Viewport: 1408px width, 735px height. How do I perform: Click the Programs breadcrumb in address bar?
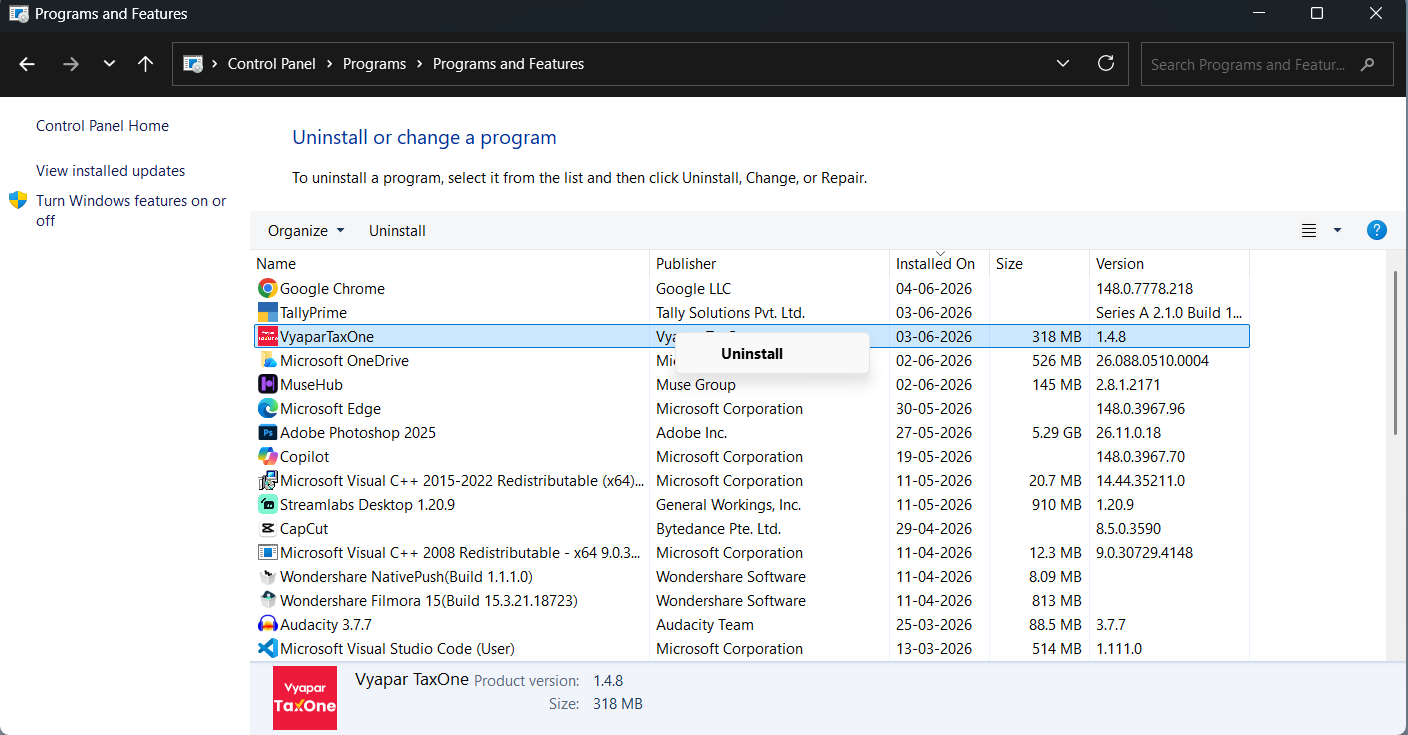click(x=375, y=64)
